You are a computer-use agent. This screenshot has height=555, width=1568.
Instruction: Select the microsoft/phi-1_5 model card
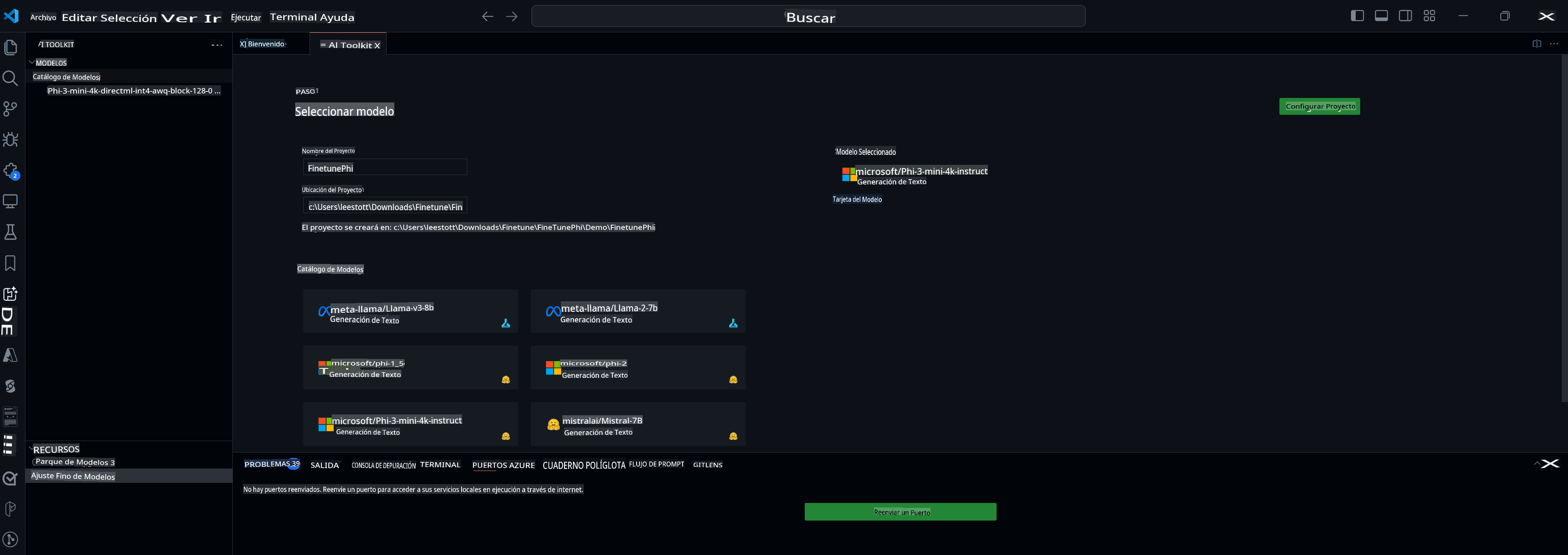[x=410, y=368]
